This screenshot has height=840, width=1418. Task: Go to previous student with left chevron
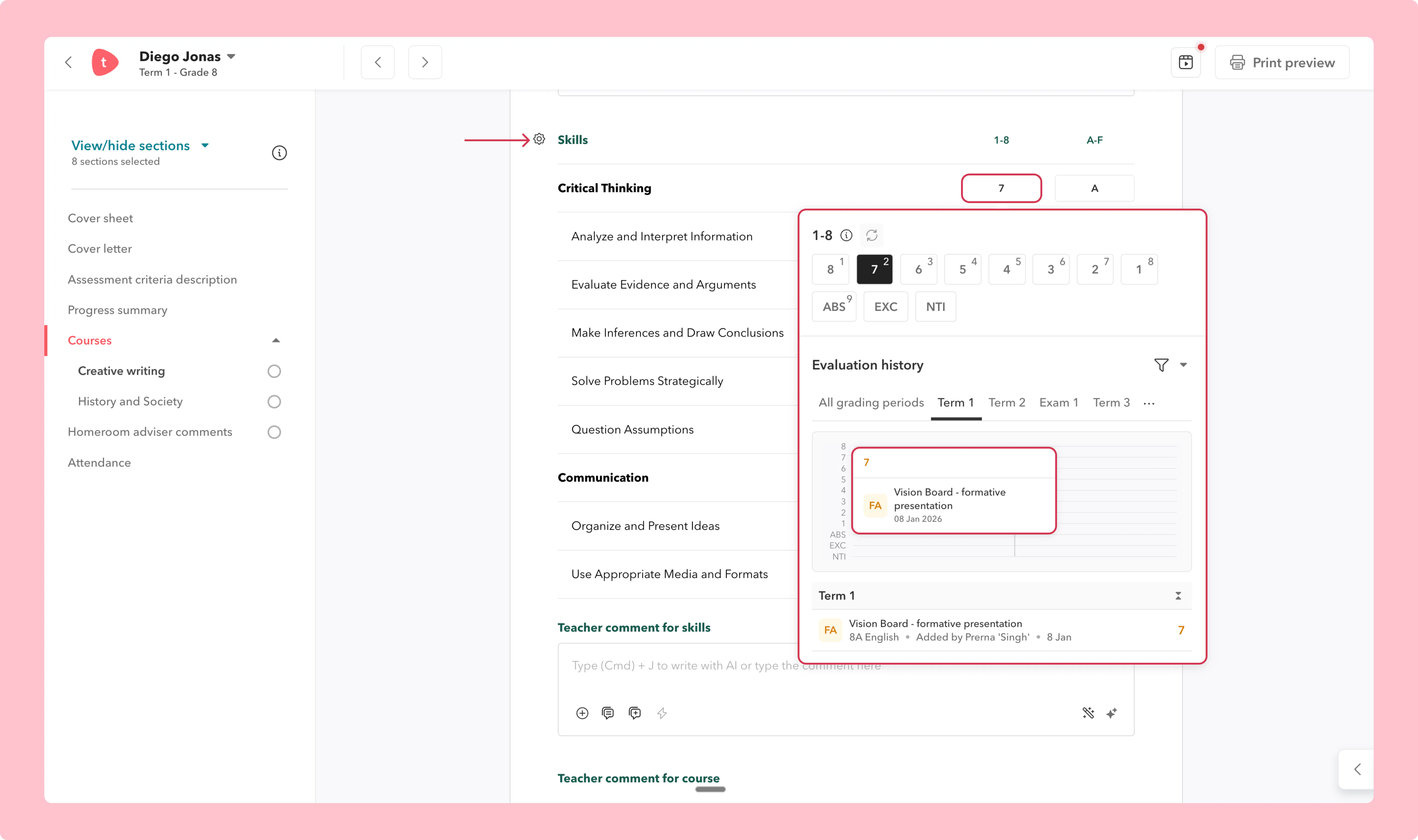378,62
